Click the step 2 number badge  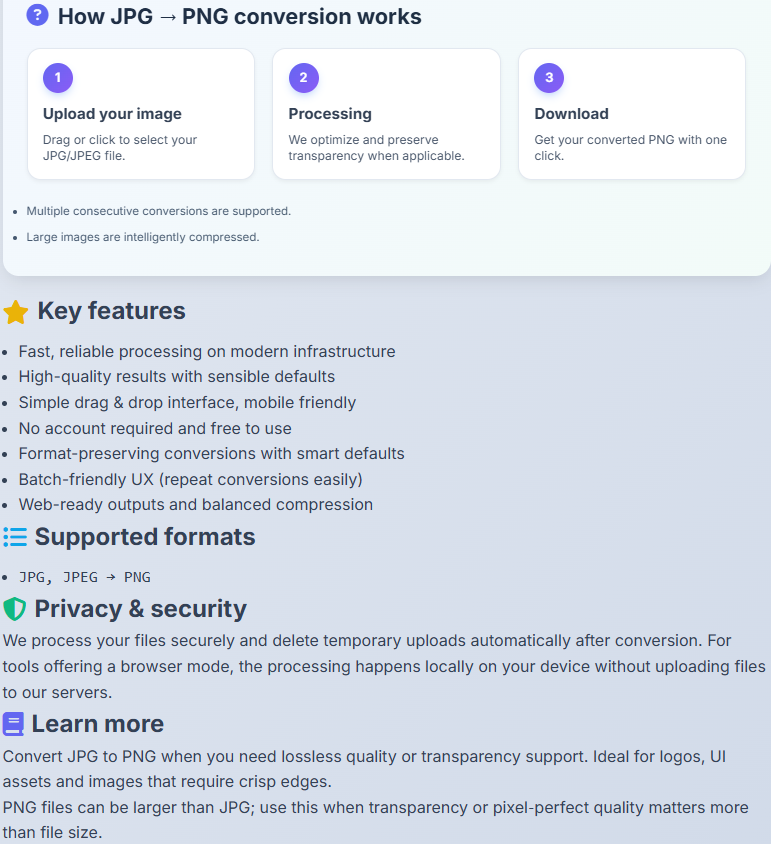click(x=303, y=77)
